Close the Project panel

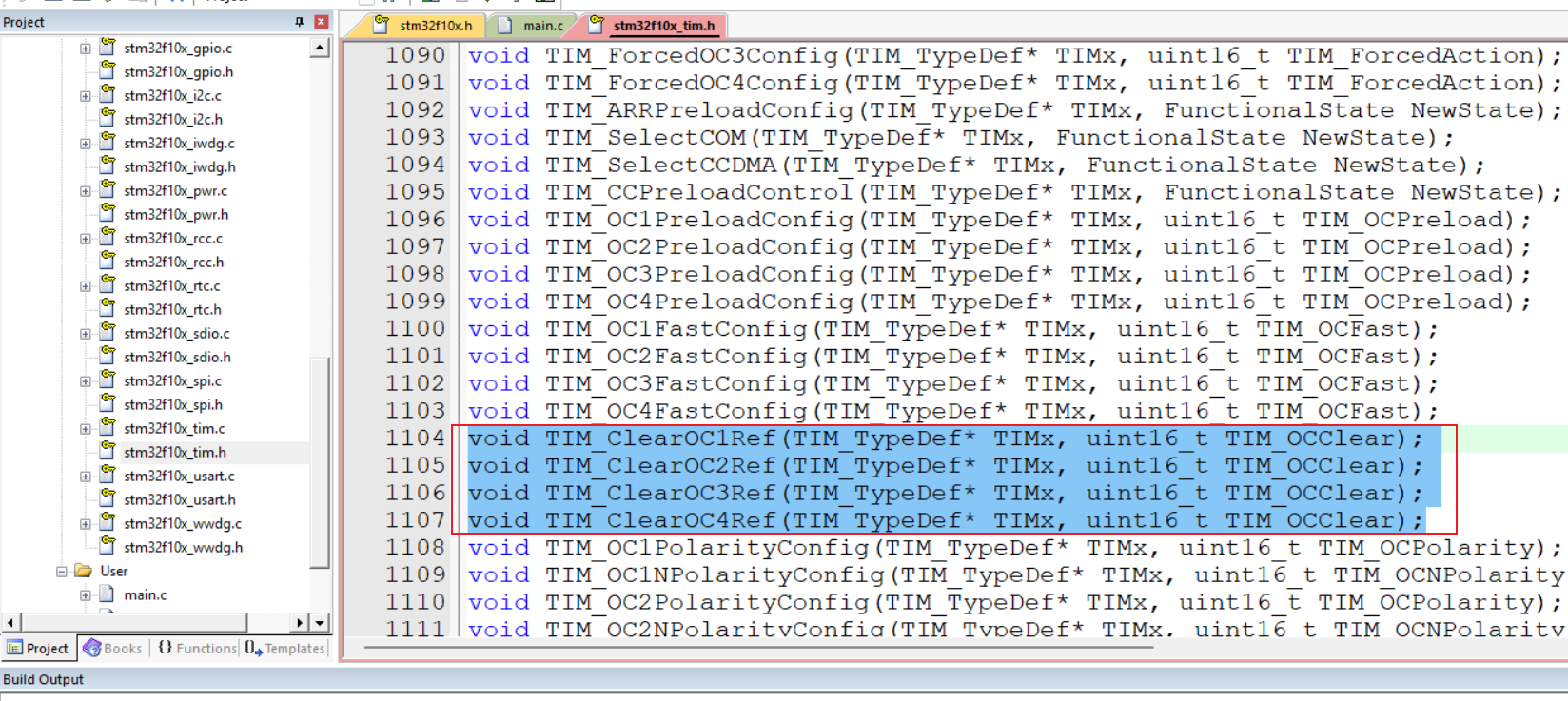[322, 22]
